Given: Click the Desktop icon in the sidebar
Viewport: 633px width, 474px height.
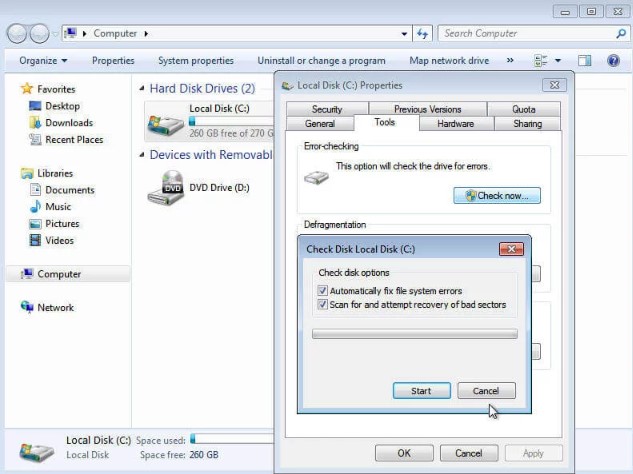Looking at the screenshot, I should pos(35,106).
